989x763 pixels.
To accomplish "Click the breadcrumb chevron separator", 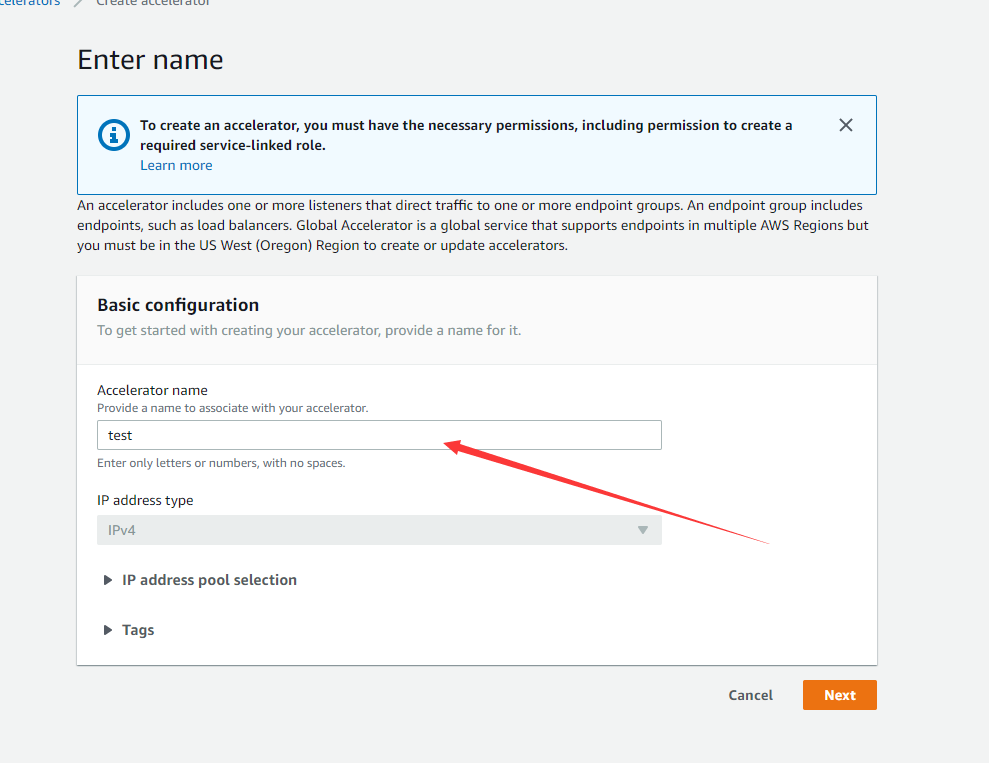I will (x=78, y=3).
